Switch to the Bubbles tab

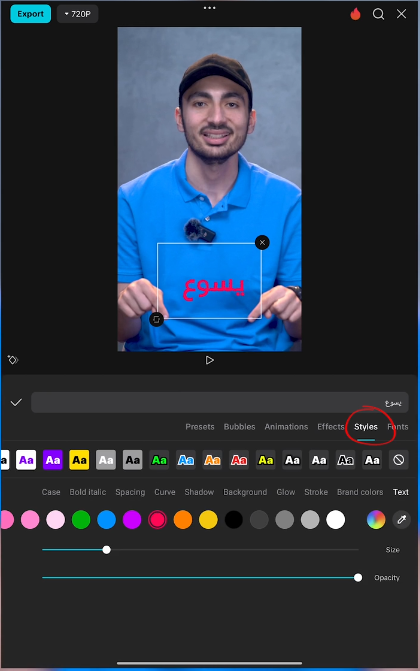click(x=239, y=427)
